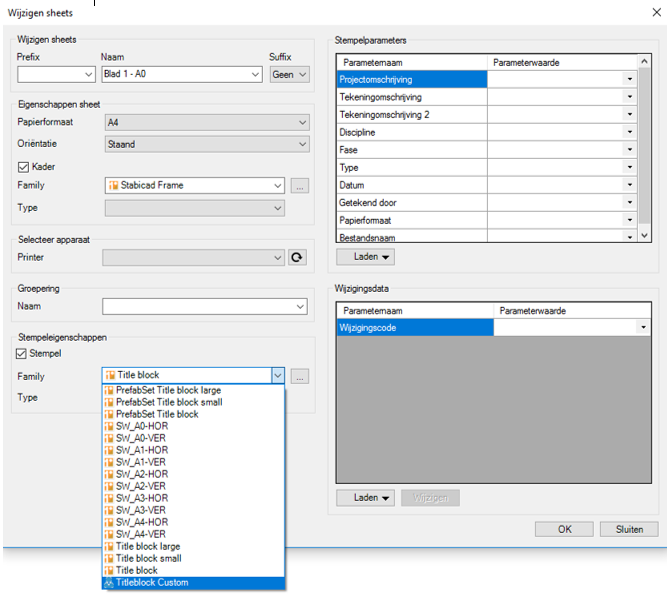Screen dimensions: 670x598
Task: Select the Fase parameter row
Action: pyautogui.click(x=412, y=150)
